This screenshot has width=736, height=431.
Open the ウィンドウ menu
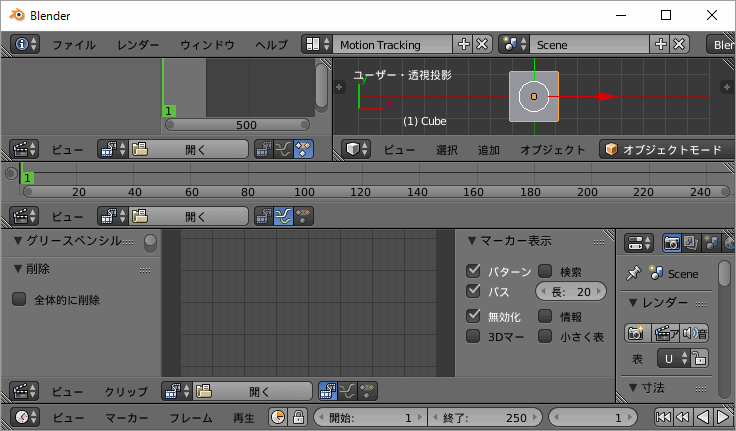pos(207,45)
